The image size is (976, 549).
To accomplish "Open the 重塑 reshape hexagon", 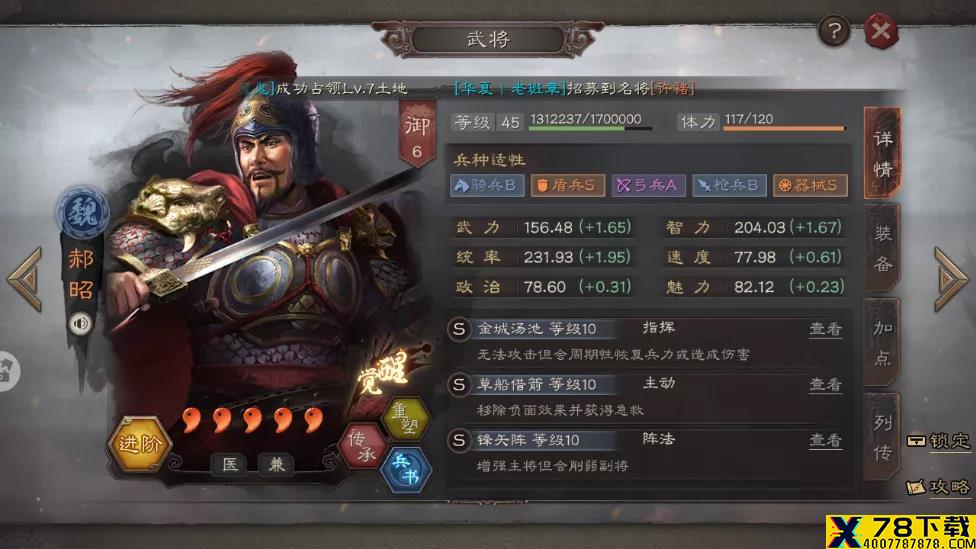I will point(406,419).
